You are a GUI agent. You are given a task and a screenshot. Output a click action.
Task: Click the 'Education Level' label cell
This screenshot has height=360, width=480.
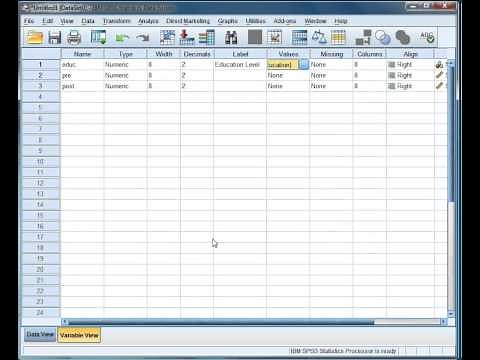point(240,65)
